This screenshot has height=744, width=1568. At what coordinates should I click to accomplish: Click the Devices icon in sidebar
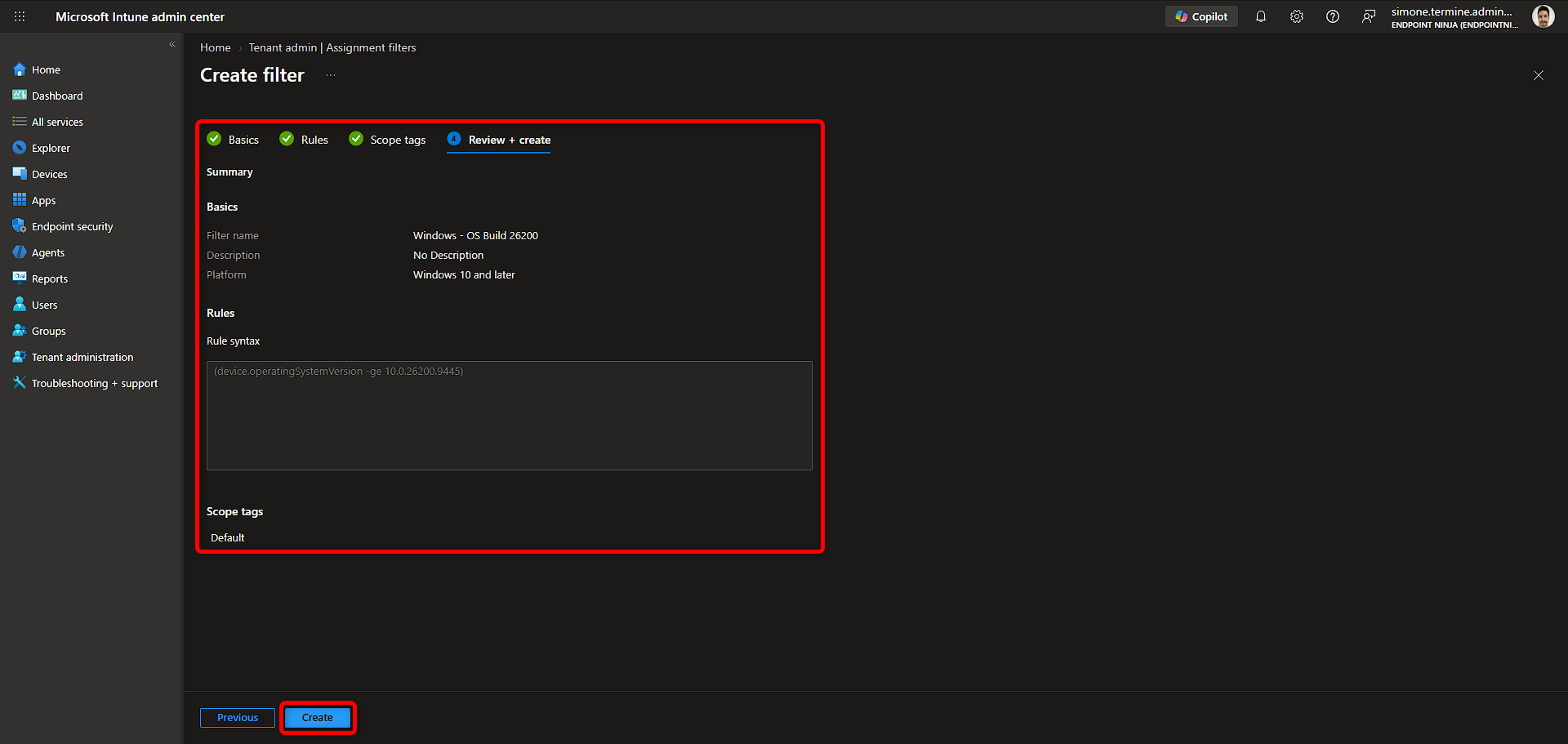20,174
